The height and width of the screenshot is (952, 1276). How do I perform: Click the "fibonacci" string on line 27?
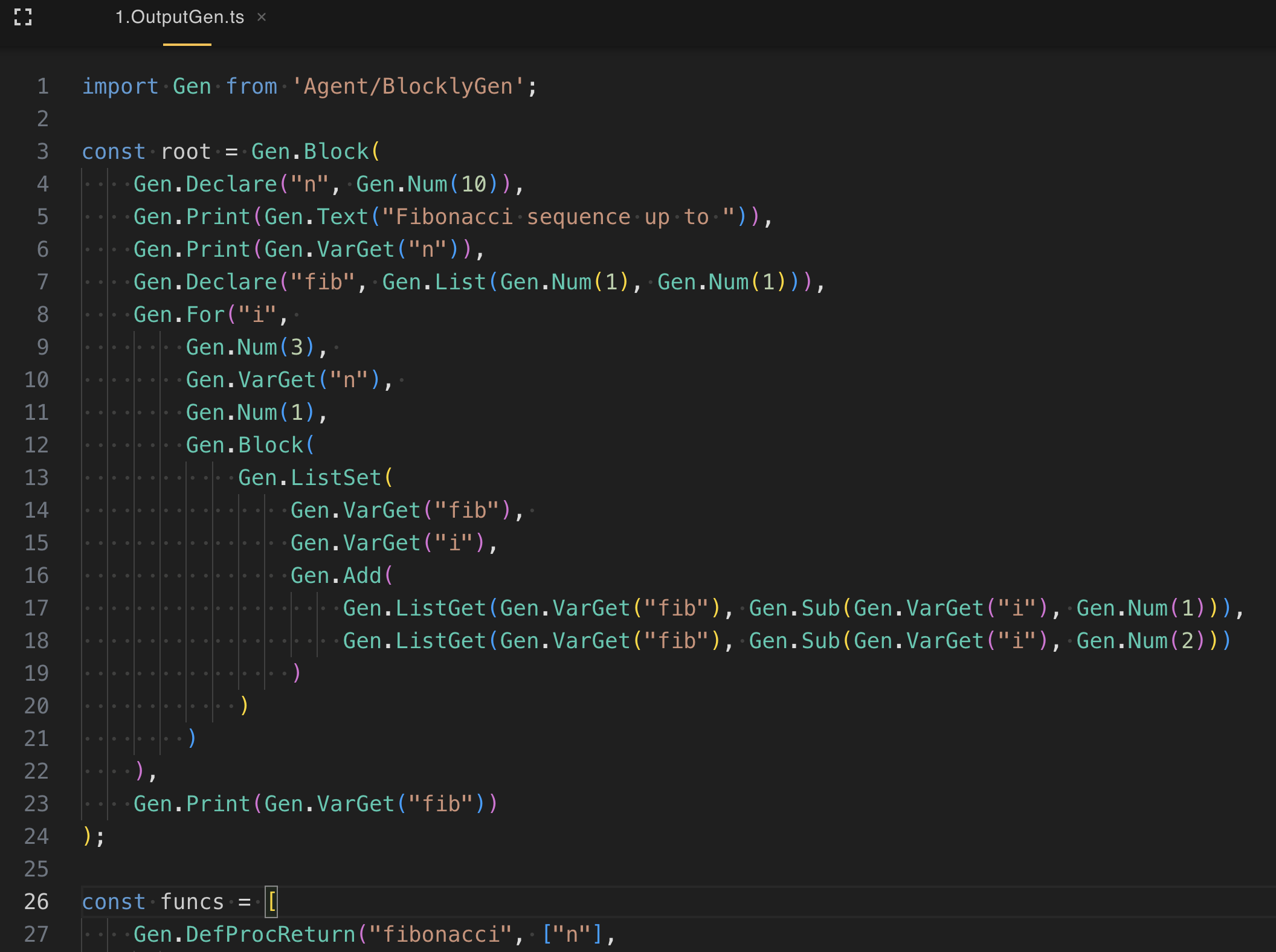pos(441,934)
